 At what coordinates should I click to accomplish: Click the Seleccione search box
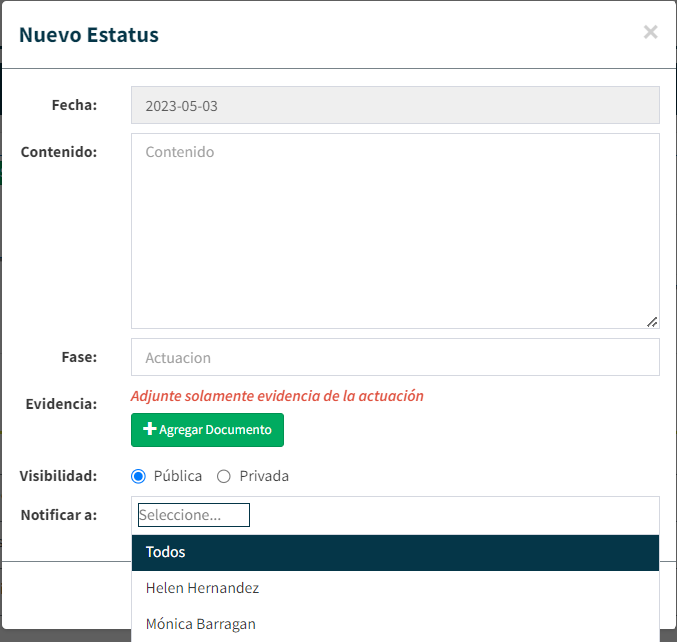coord(194,515)
